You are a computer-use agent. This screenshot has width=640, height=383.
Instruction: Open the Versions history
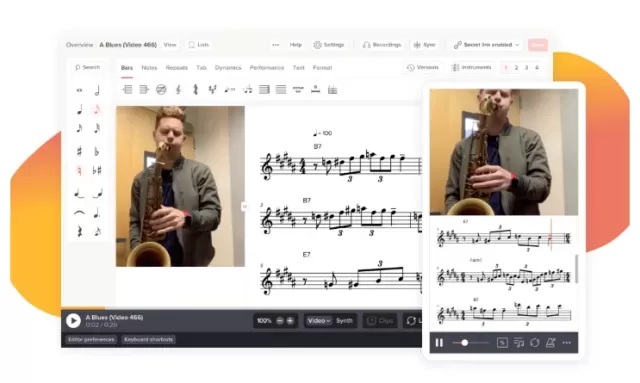[423, 67]
